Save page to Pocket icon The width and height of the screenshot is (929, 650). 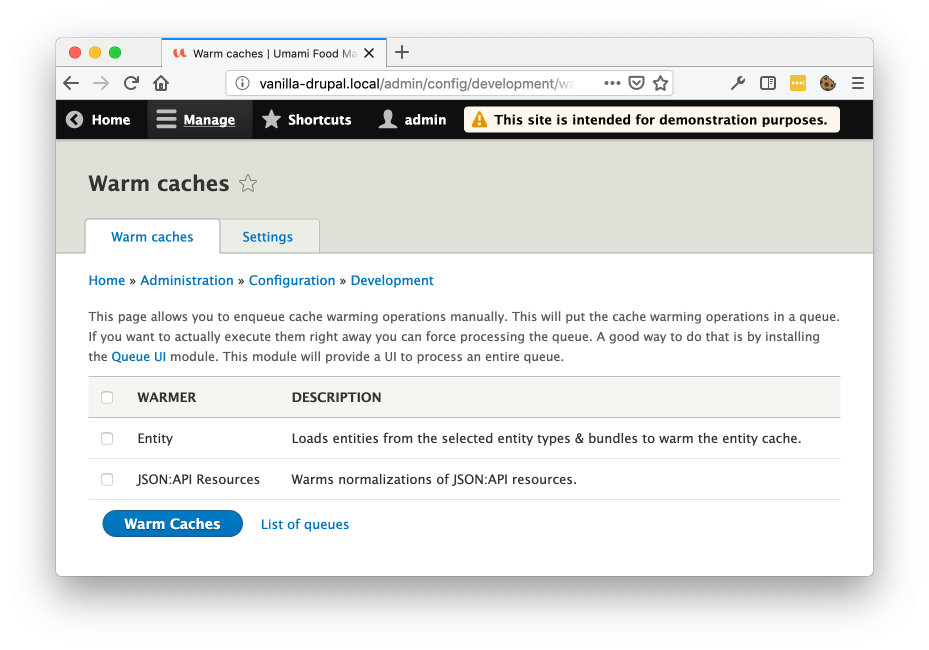636,84
